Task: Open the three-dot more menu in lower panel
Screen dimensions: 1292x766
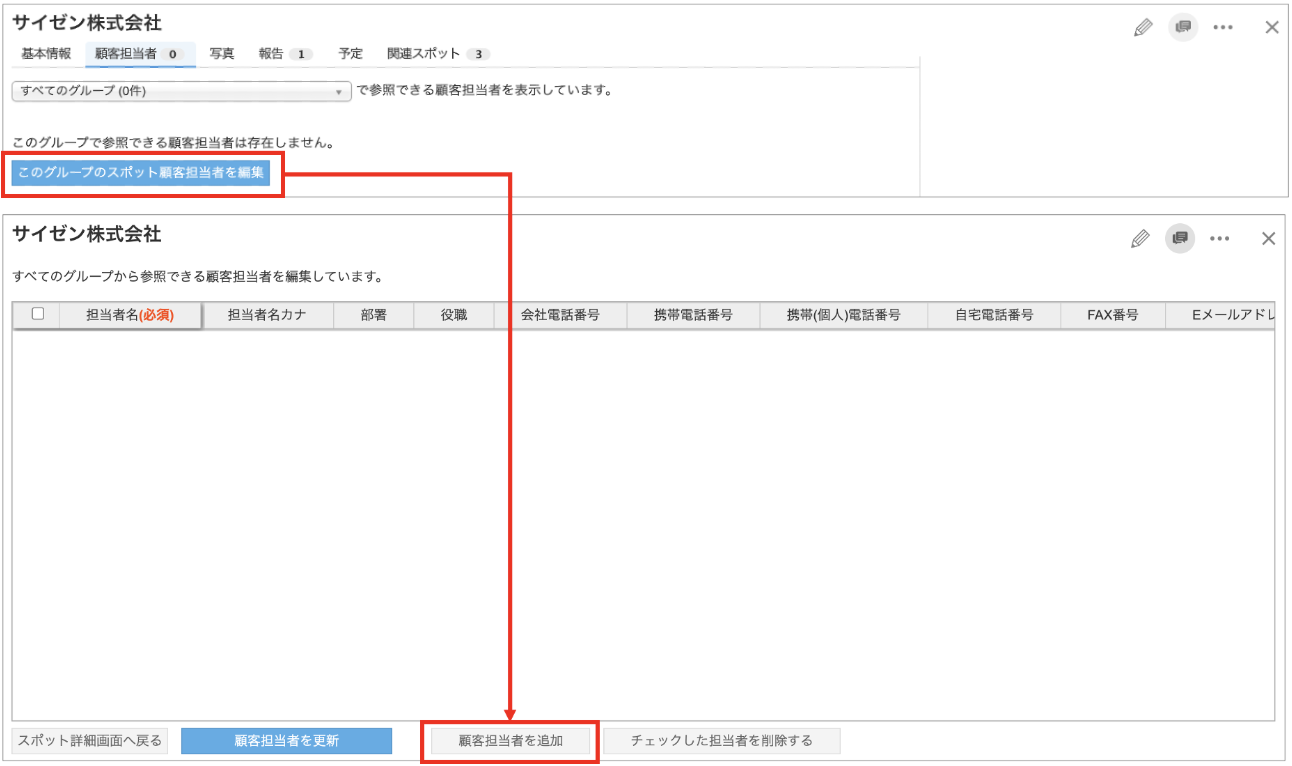Action: 1219,239
